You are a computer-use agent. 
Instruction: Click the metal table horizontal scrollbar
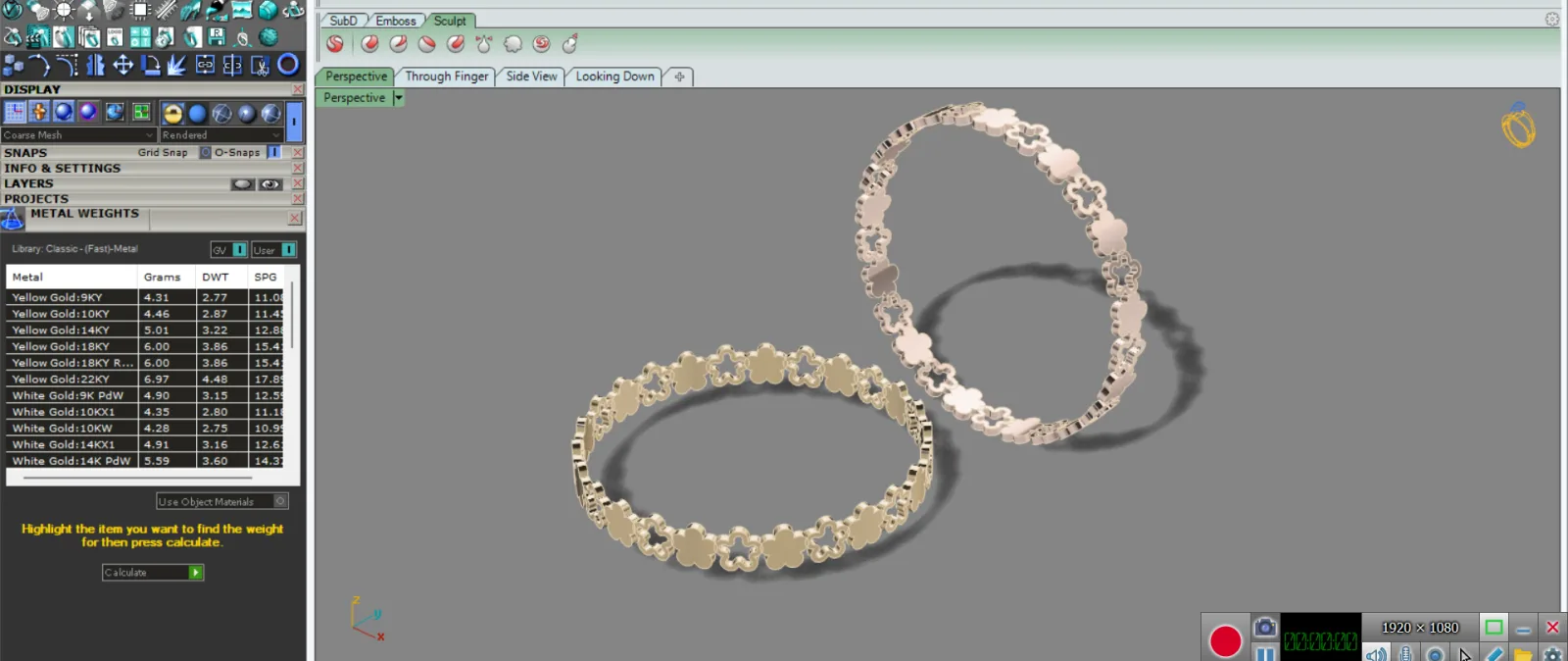click(137, 478)
